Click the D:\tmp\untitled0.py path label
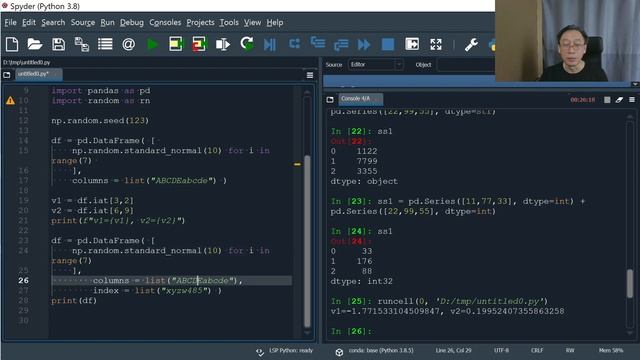 (x=27, y=62)
